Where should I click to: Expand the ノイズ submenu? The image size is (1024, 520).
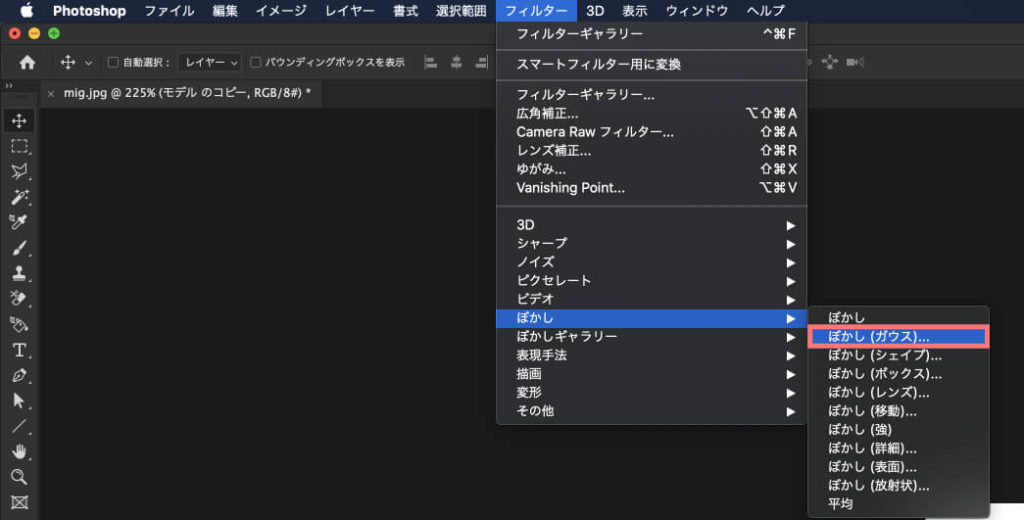click(652, 262)
